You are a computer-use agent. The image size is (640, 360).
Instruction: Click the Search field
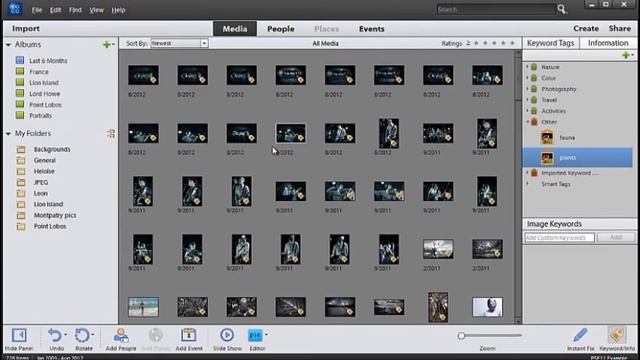[x=496, y=9]
